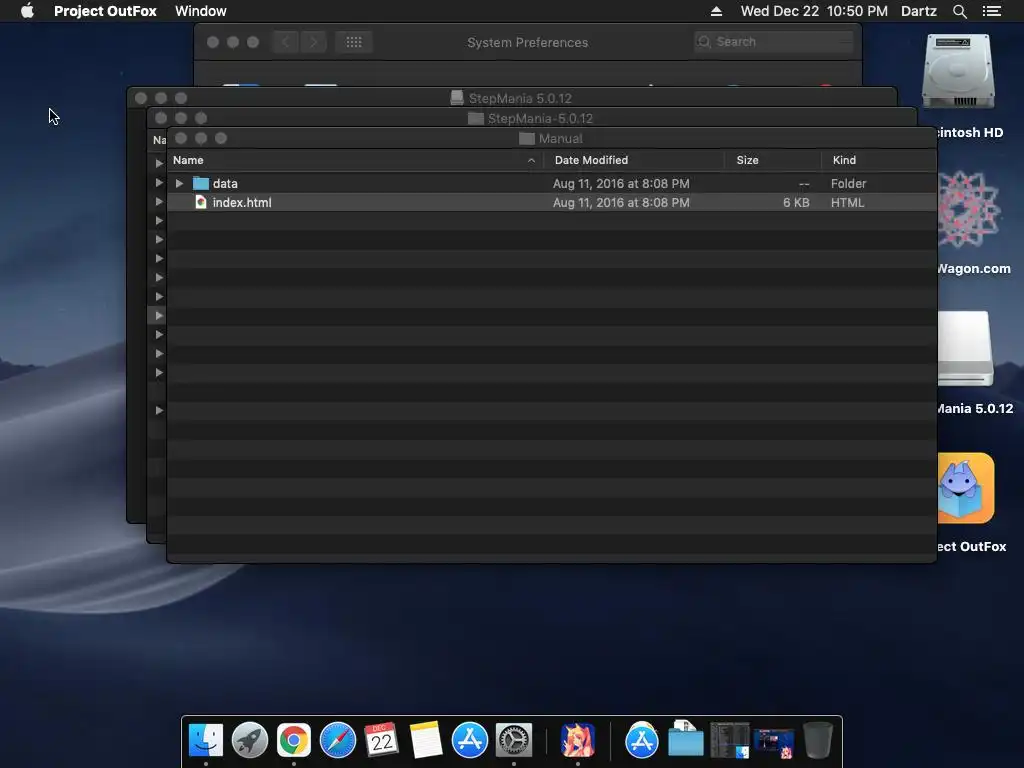Open System Preferences from the Dock

point(514,740)
